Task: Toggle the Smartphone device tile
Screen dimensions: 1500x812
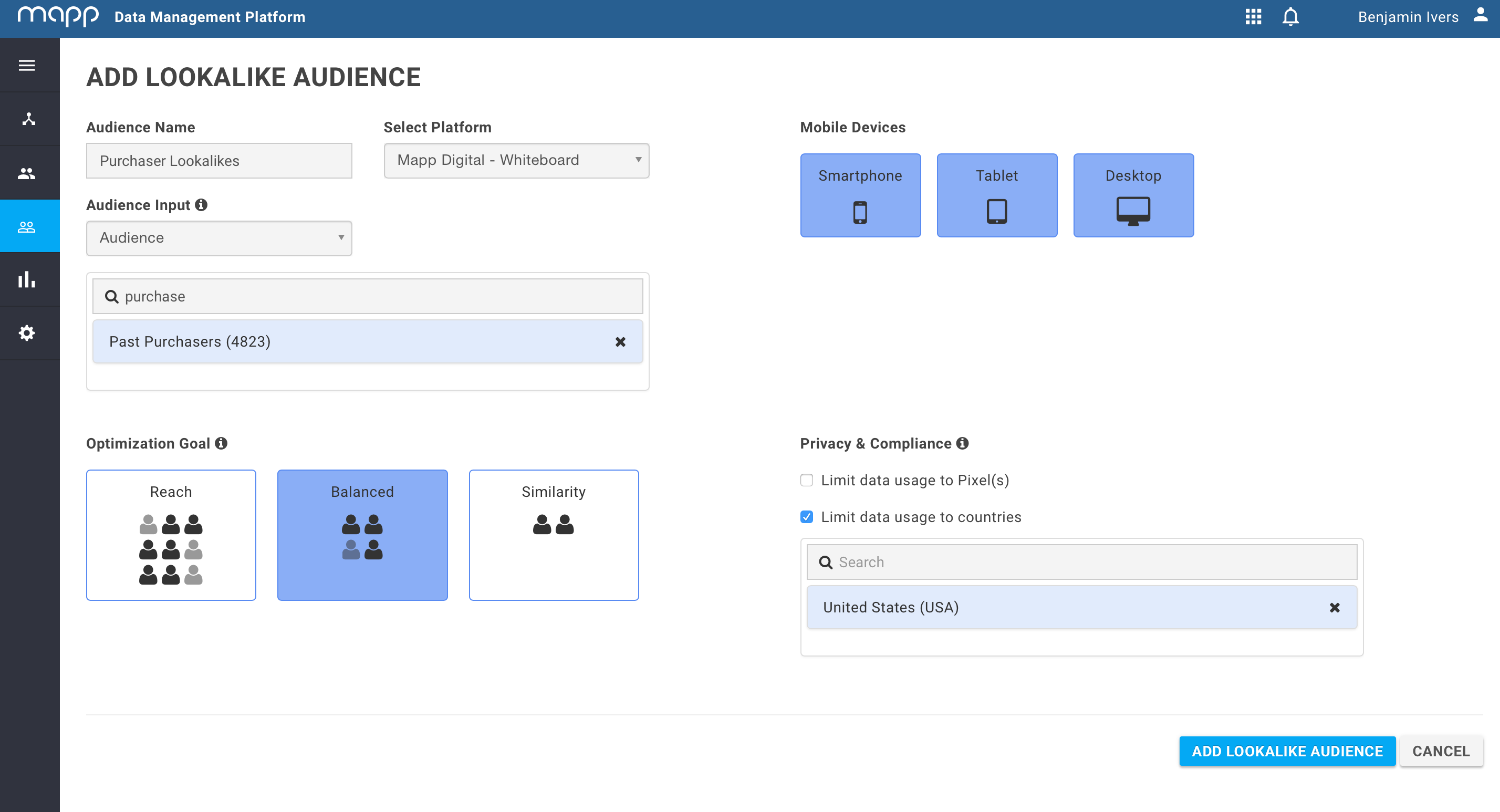Action: pyautogui.click(x=860, y=195)
